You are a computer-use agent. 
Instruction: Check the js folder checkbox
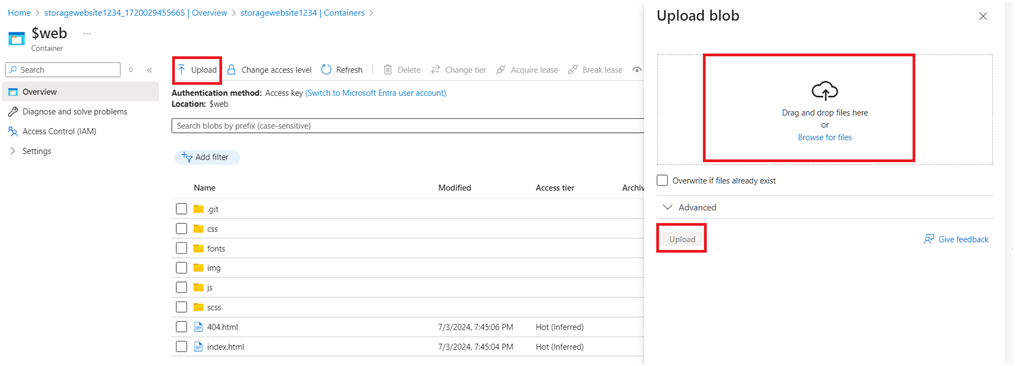[181, 288]
